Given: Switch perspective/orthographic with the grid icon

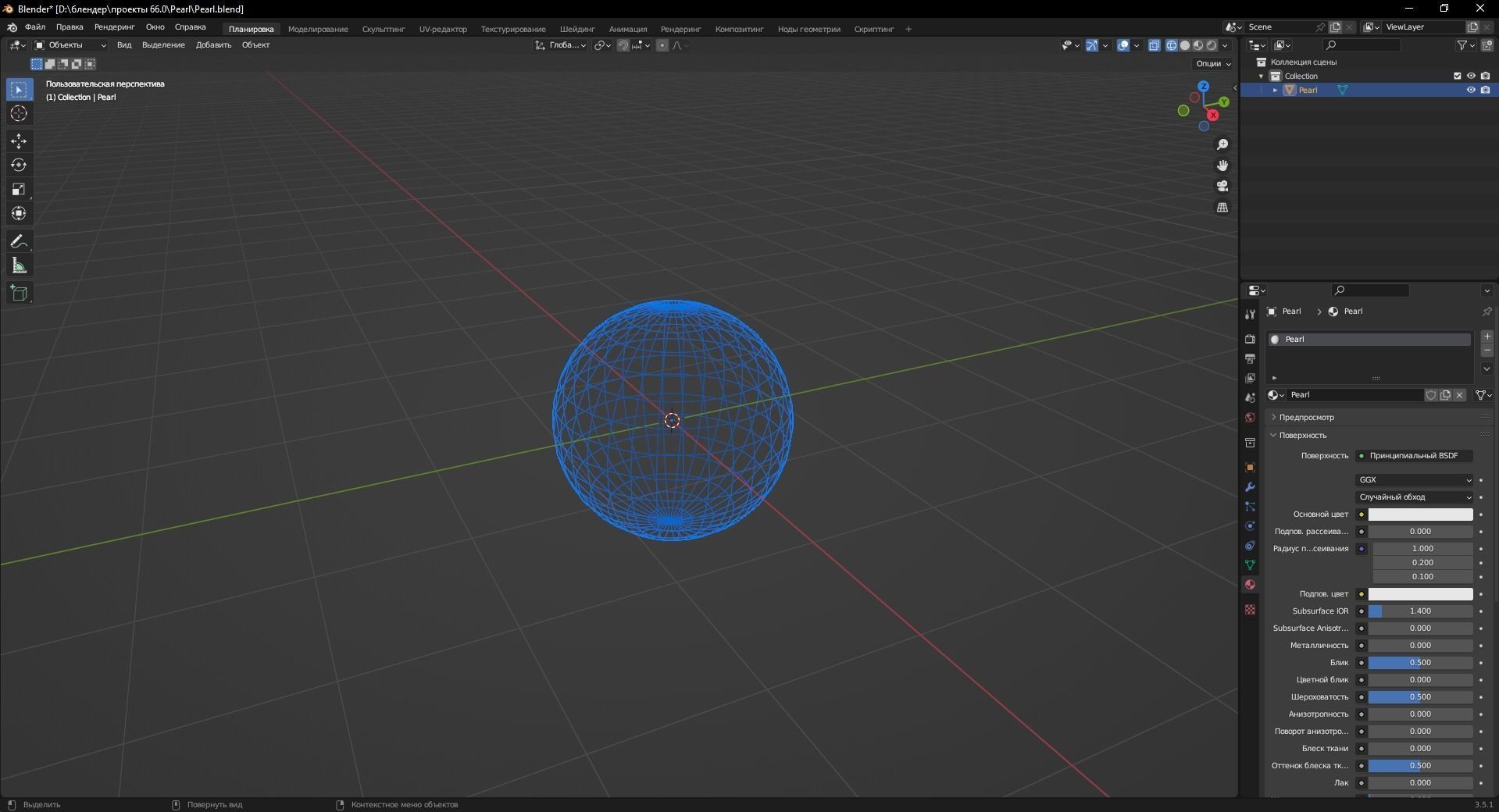Looking at the screenshot, I should [x=1222, y=207].
